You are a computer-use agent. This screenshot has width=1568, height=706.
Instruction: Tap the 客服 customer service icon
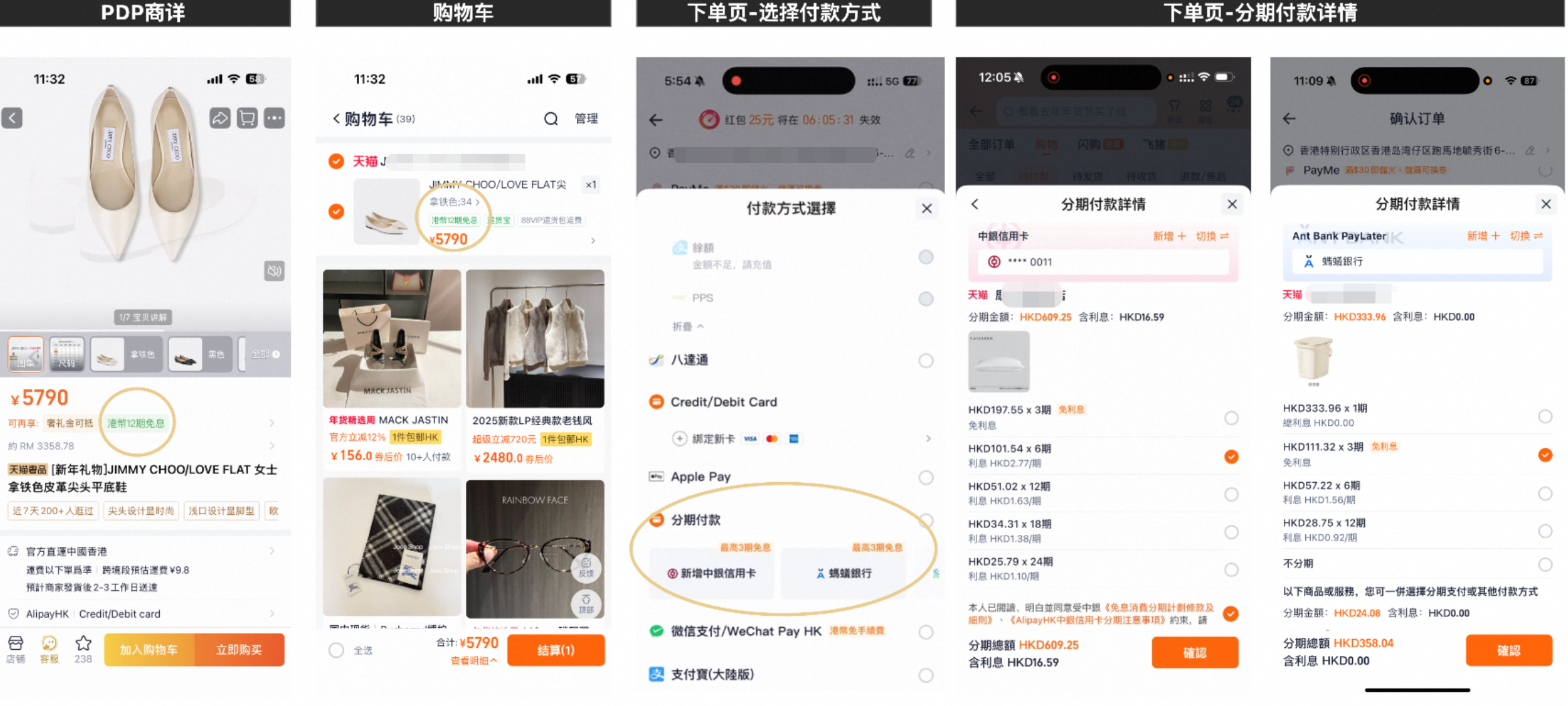[49, 649]
